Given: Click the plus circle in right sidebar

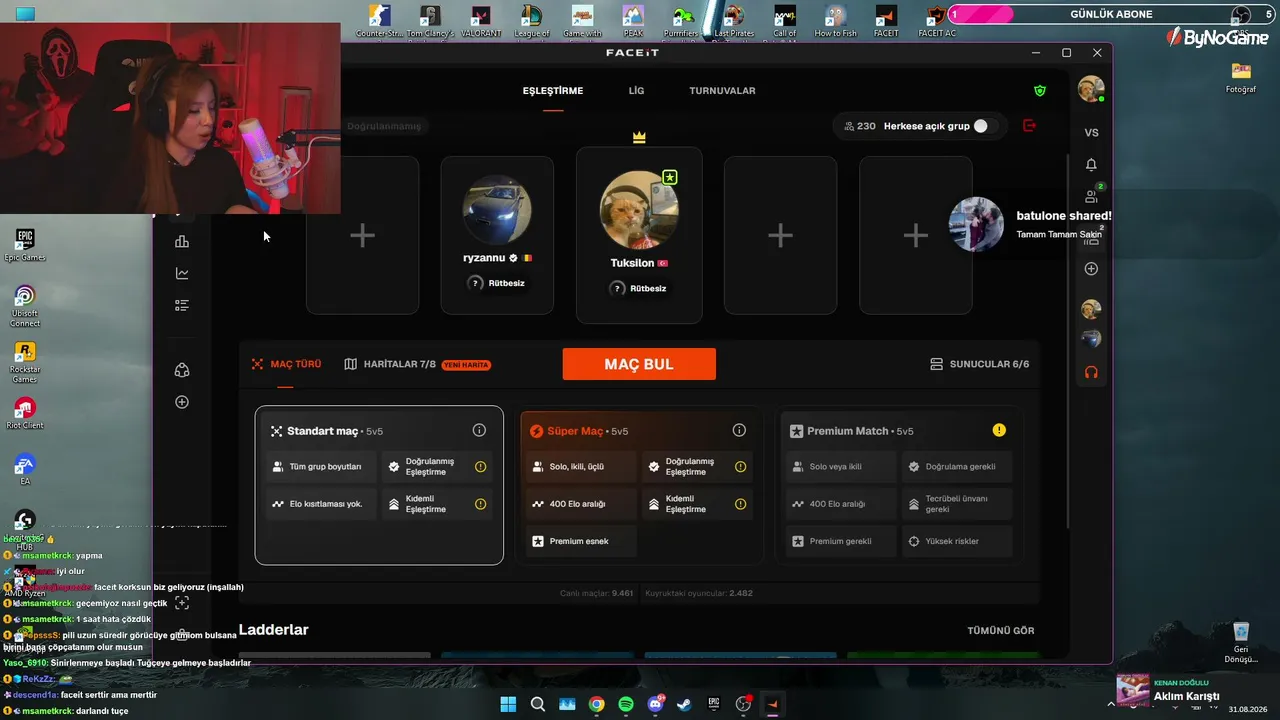Looking at the screenshot, I should click(x=1091, y=268).
